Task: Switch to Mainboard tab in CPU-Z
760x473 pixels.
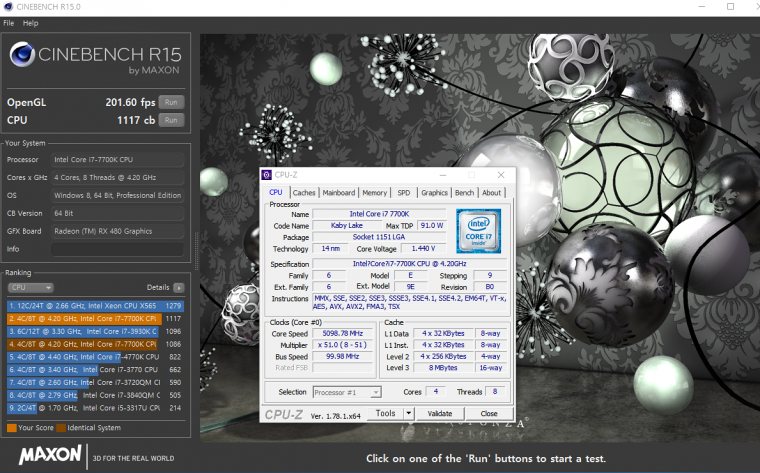Action: (x=339, y=193)
